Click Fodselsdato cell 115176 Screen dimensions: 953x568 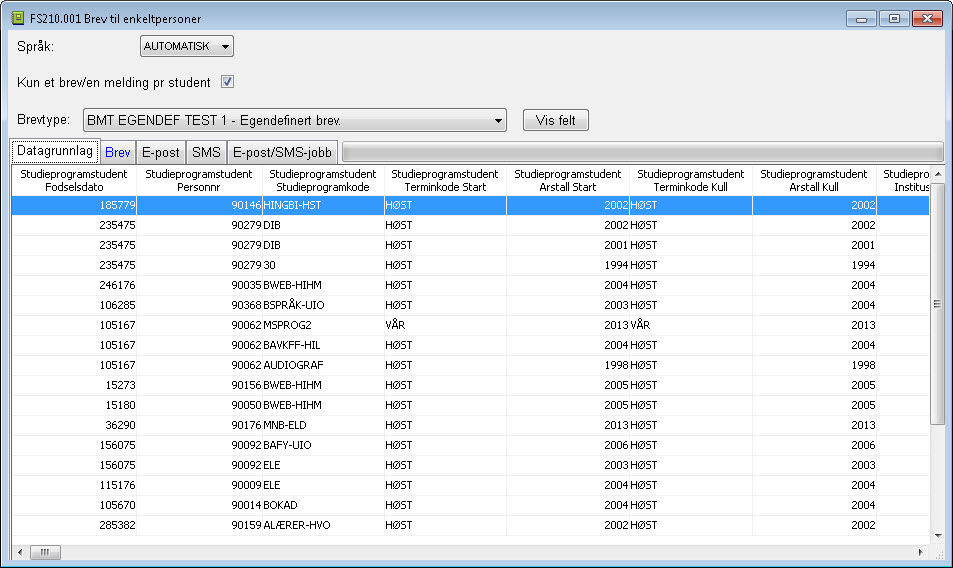tap(74, 485)
